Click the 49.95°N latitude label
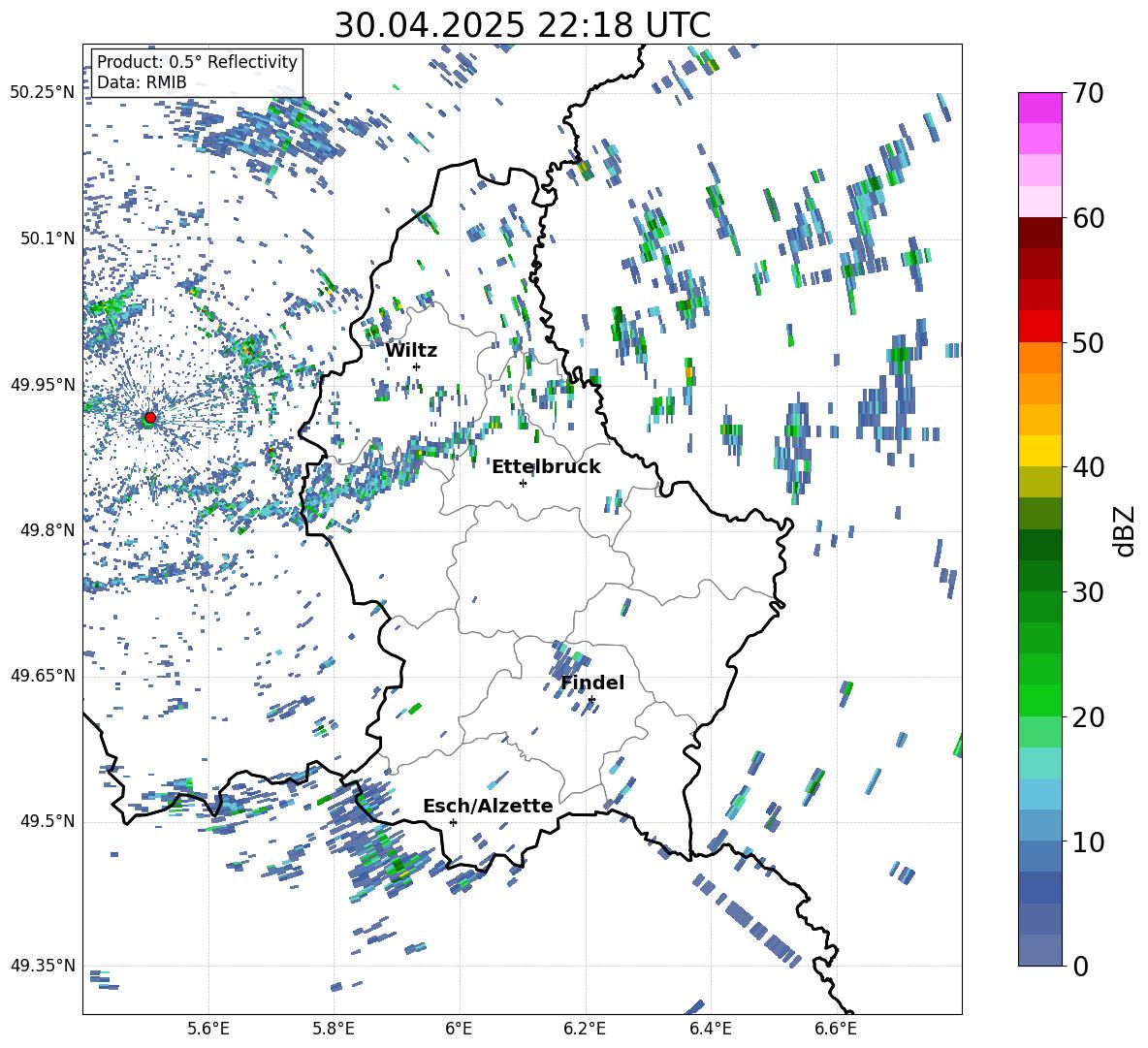1148x1048 pixels. pos(43,384)
